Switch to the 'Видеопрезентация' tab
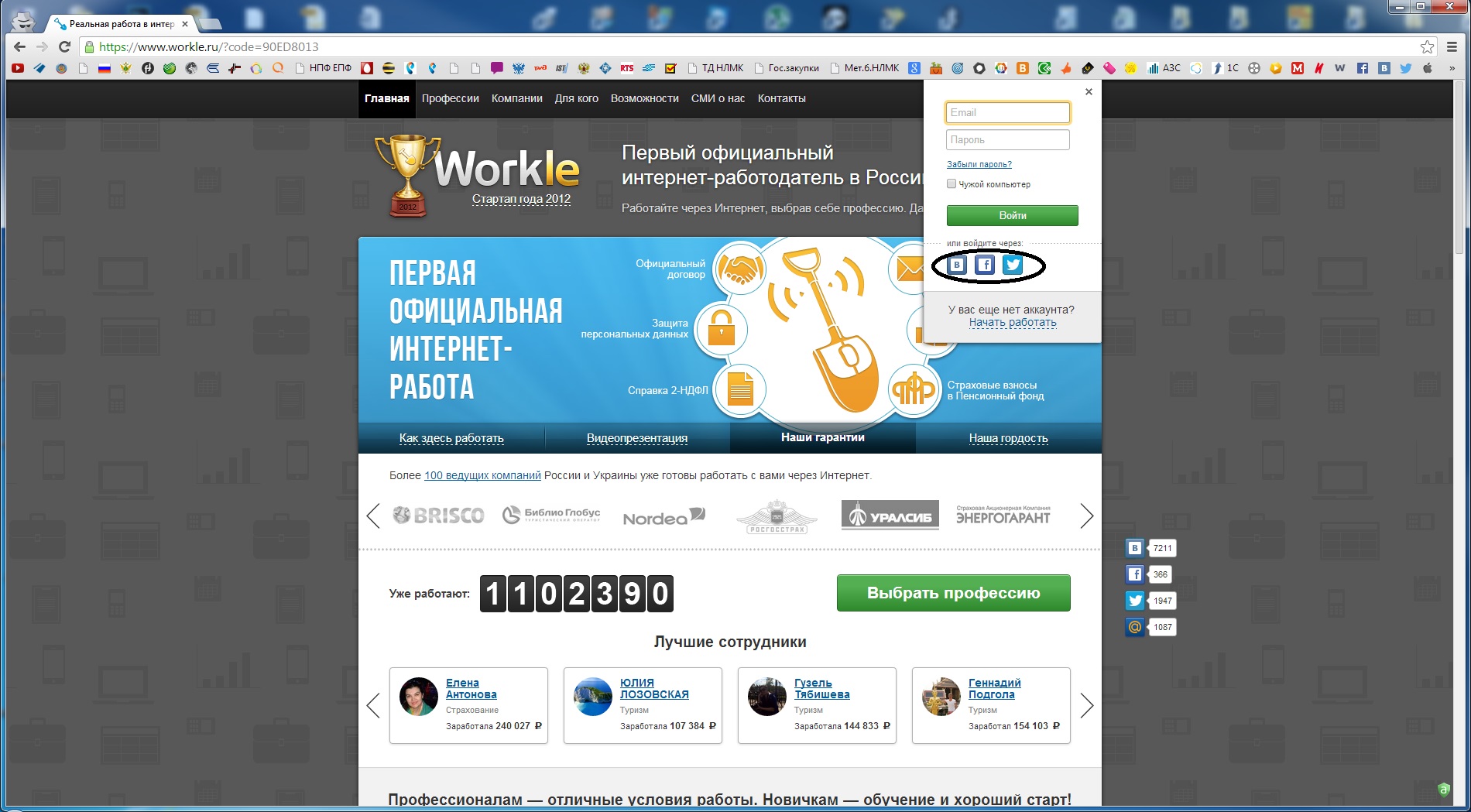Screen dimensions: 1471x812 coord(637,438)
